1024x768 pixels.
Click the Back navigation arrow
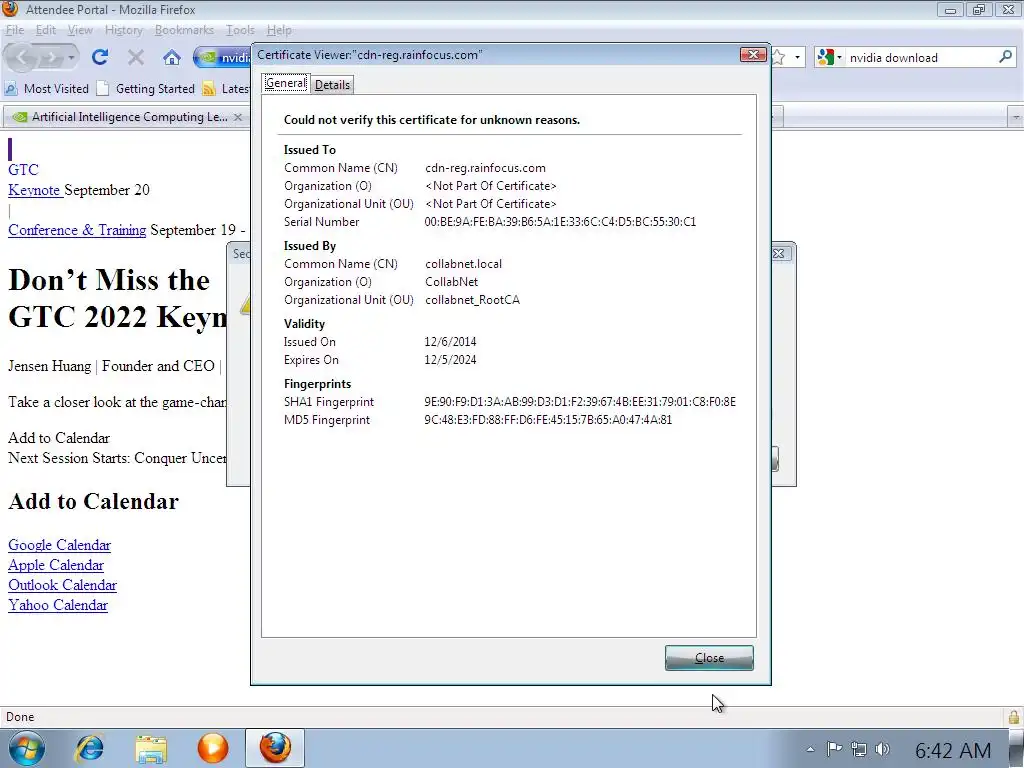click(22, 57)
